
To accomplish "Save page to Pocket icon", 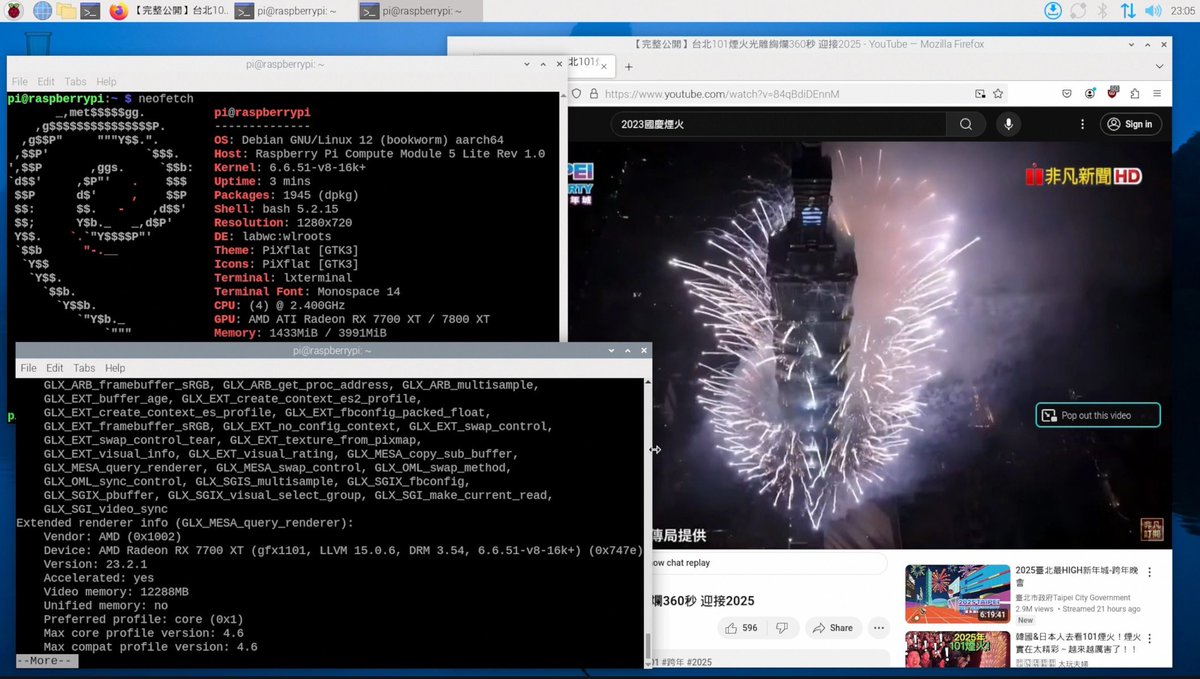I will coord(1067,94).
